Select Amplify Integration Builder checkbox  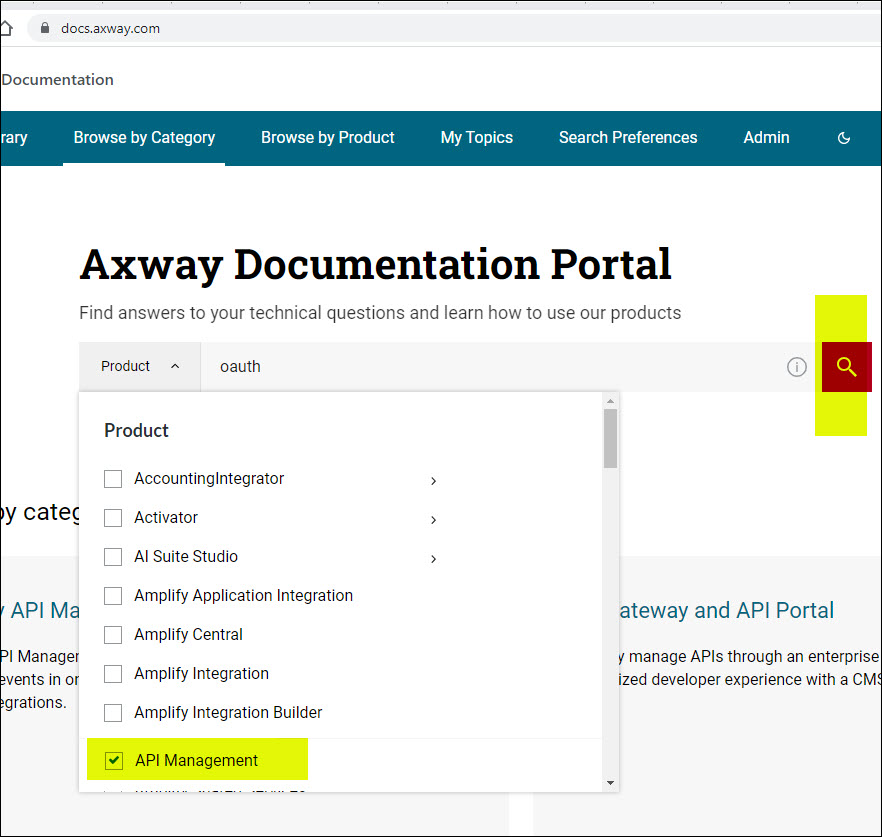tap(113, 713)
